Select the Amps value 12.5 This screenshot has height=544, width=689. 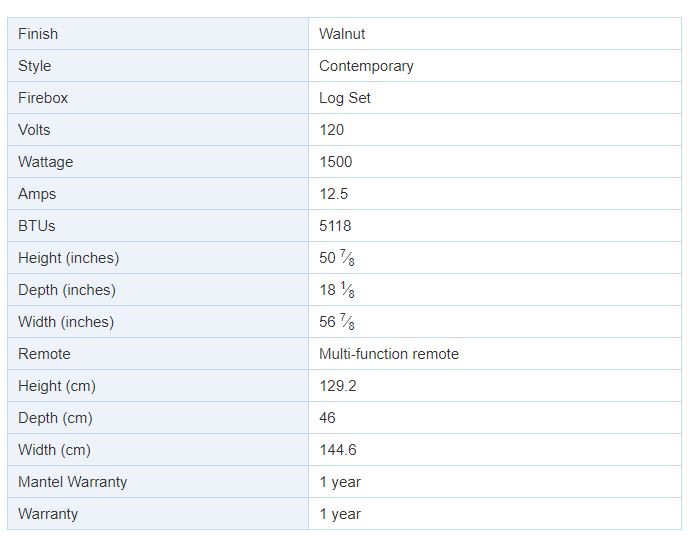coord(334,194)
